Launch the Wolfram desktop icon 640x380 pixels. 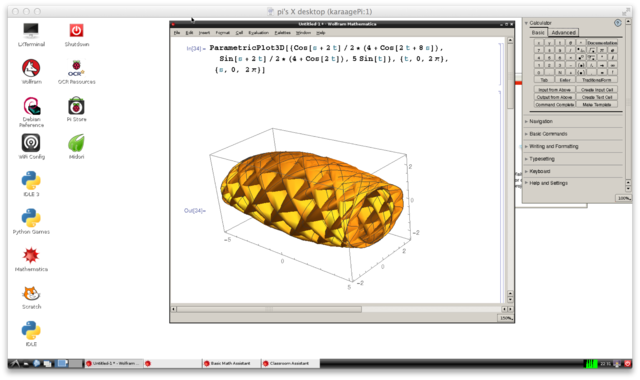point(31,71)
